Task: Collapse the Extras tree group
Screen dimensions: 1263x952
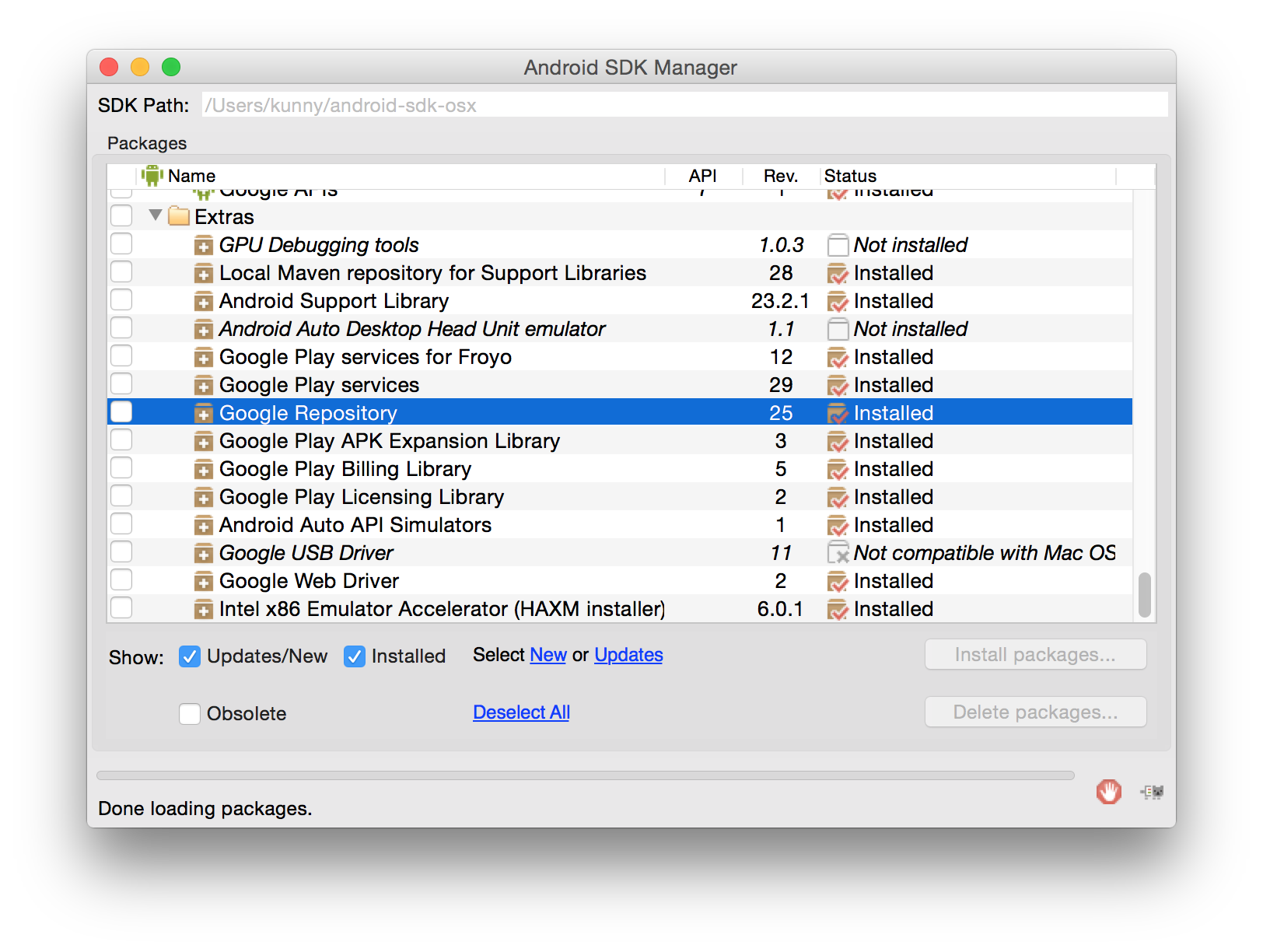Action: click(156, 215)
